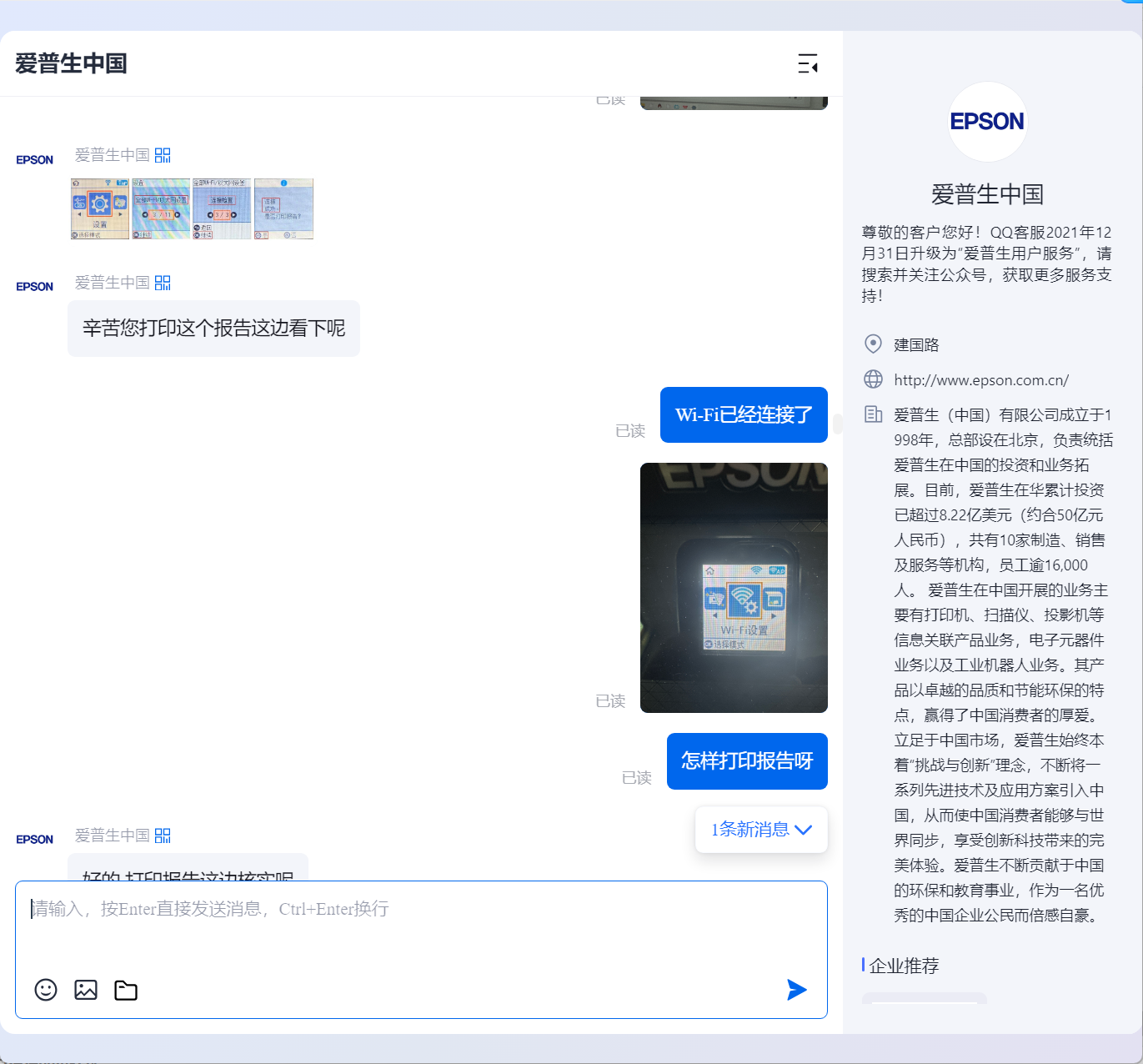Viewport: 1143px width, 1064px height.
Task: Open partially visible sent image at top
Action: (734, 103)
